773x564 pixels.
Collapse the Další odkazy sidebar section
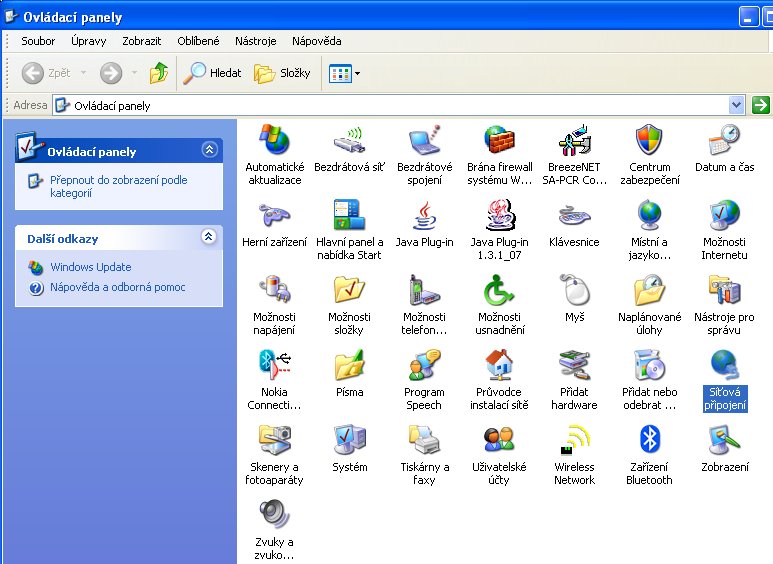pos(208,238)
